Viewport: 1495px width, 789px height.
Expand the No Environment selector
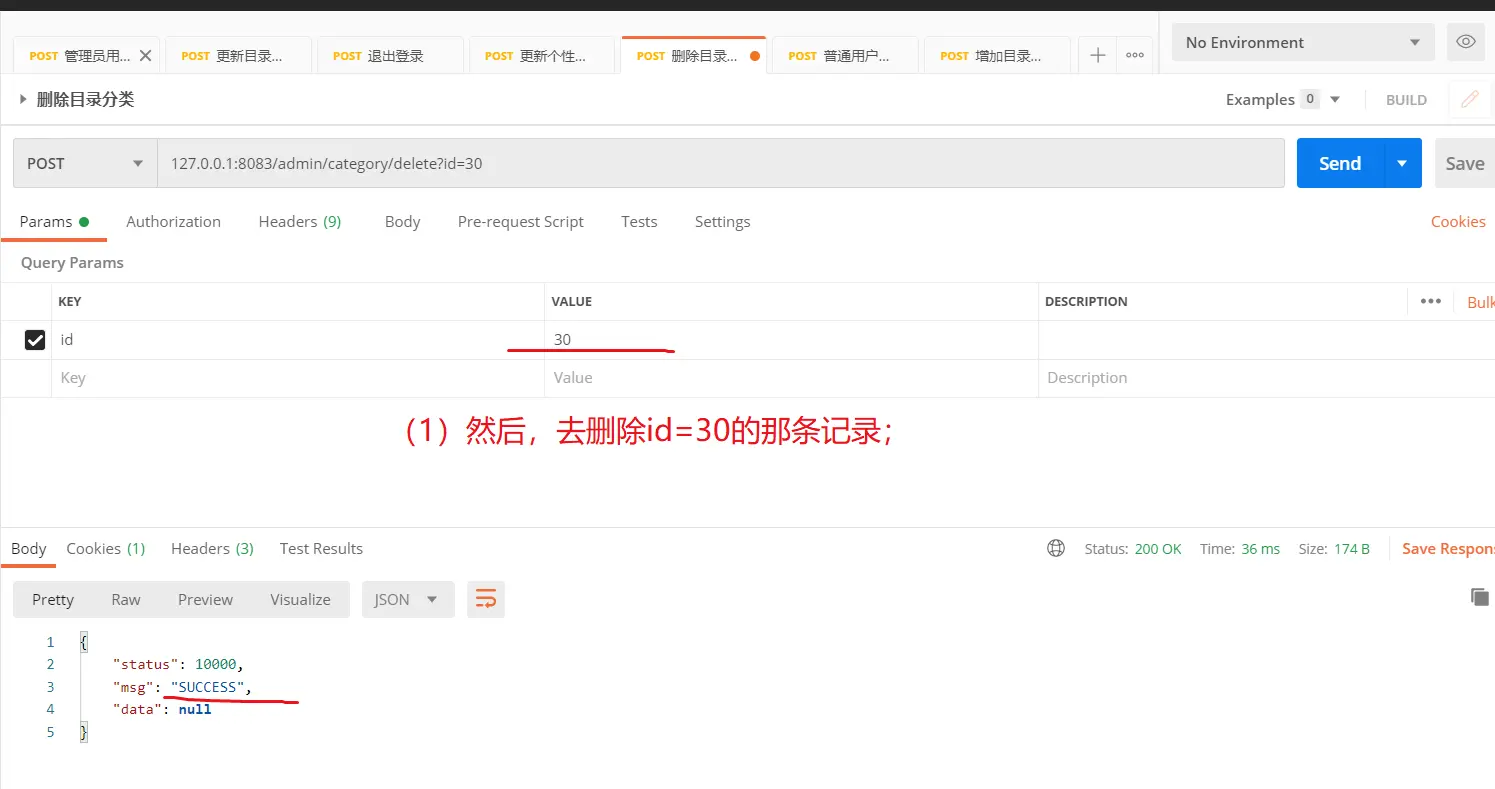[1302, 42]
